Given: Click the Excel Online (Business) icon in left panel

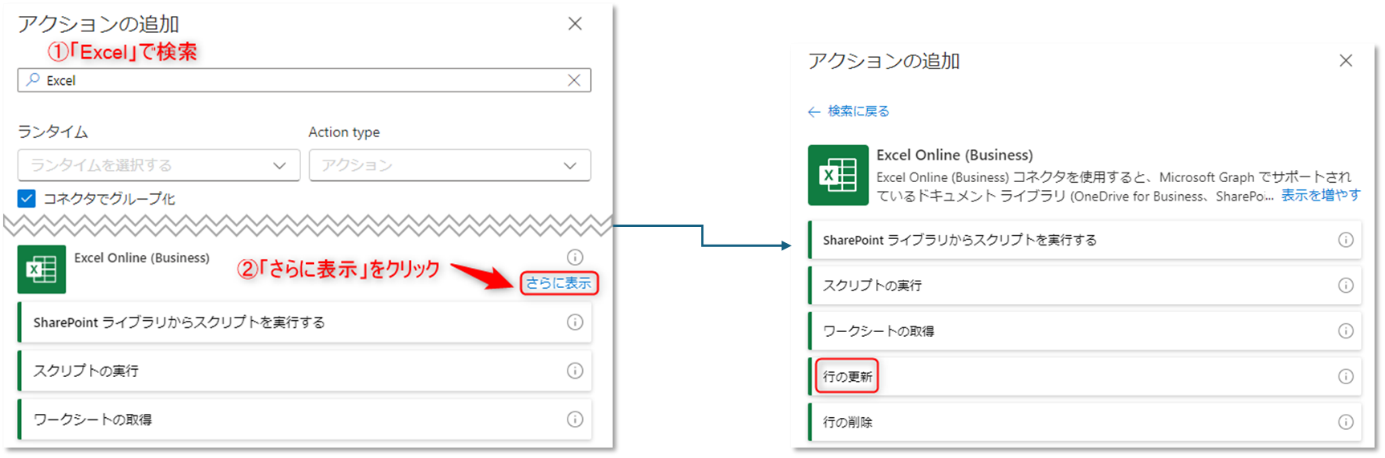Looking at the screenshot, I should (x=41, y=269).
